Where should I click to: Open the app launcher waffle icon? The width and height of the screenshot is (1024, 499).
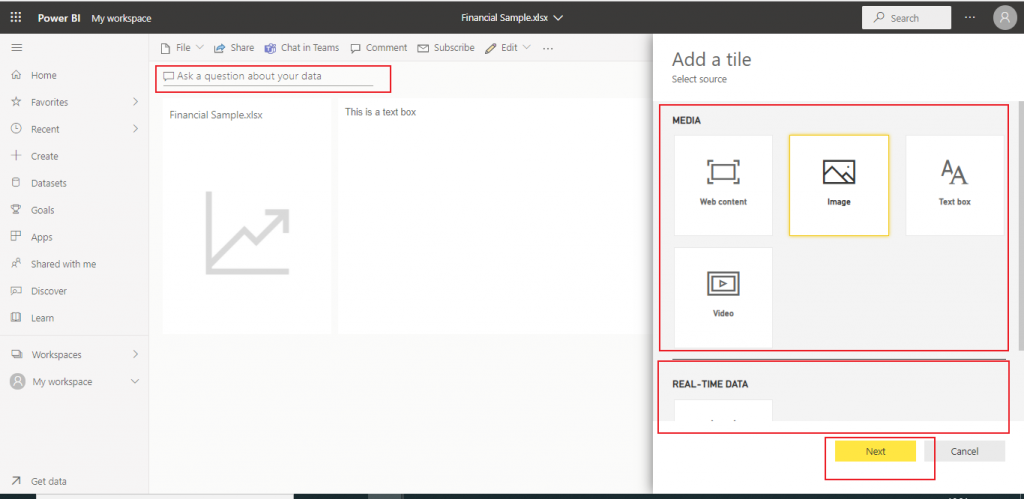point(16,18)
